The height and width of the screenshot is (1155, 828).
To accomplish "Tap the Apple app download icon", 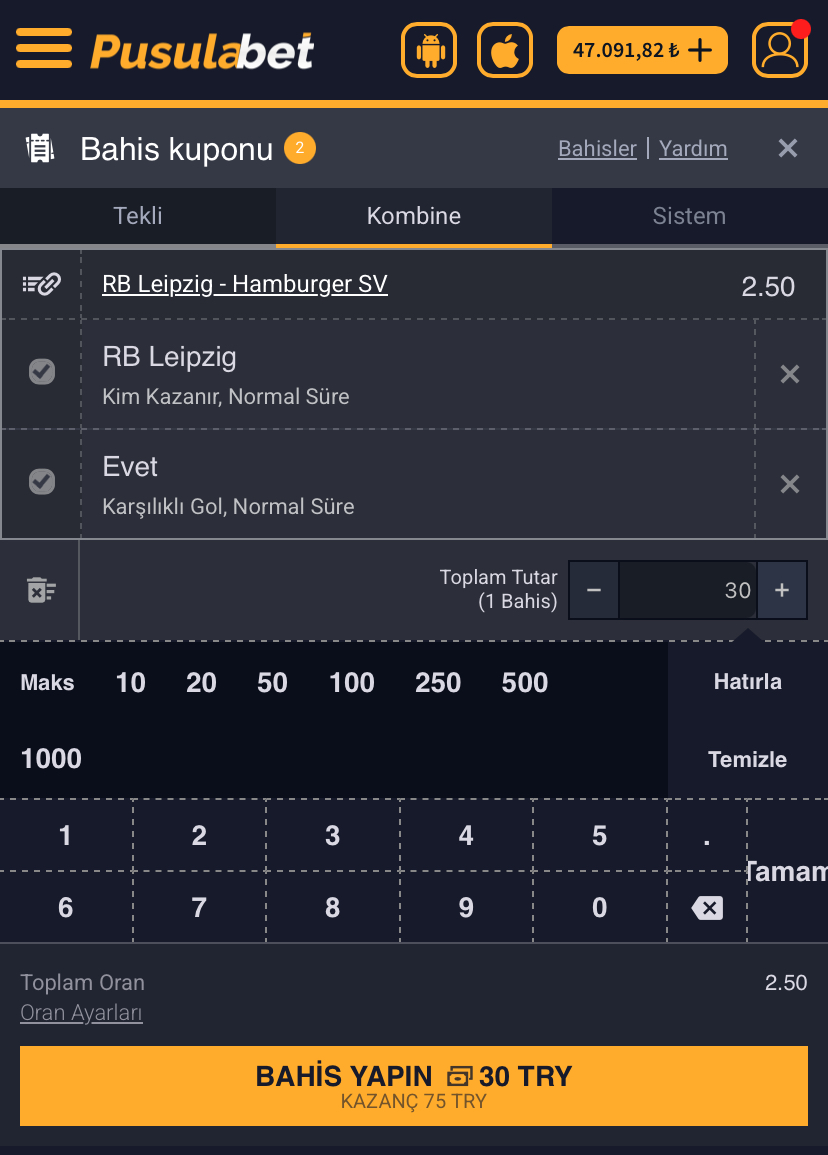I will 505,50.
